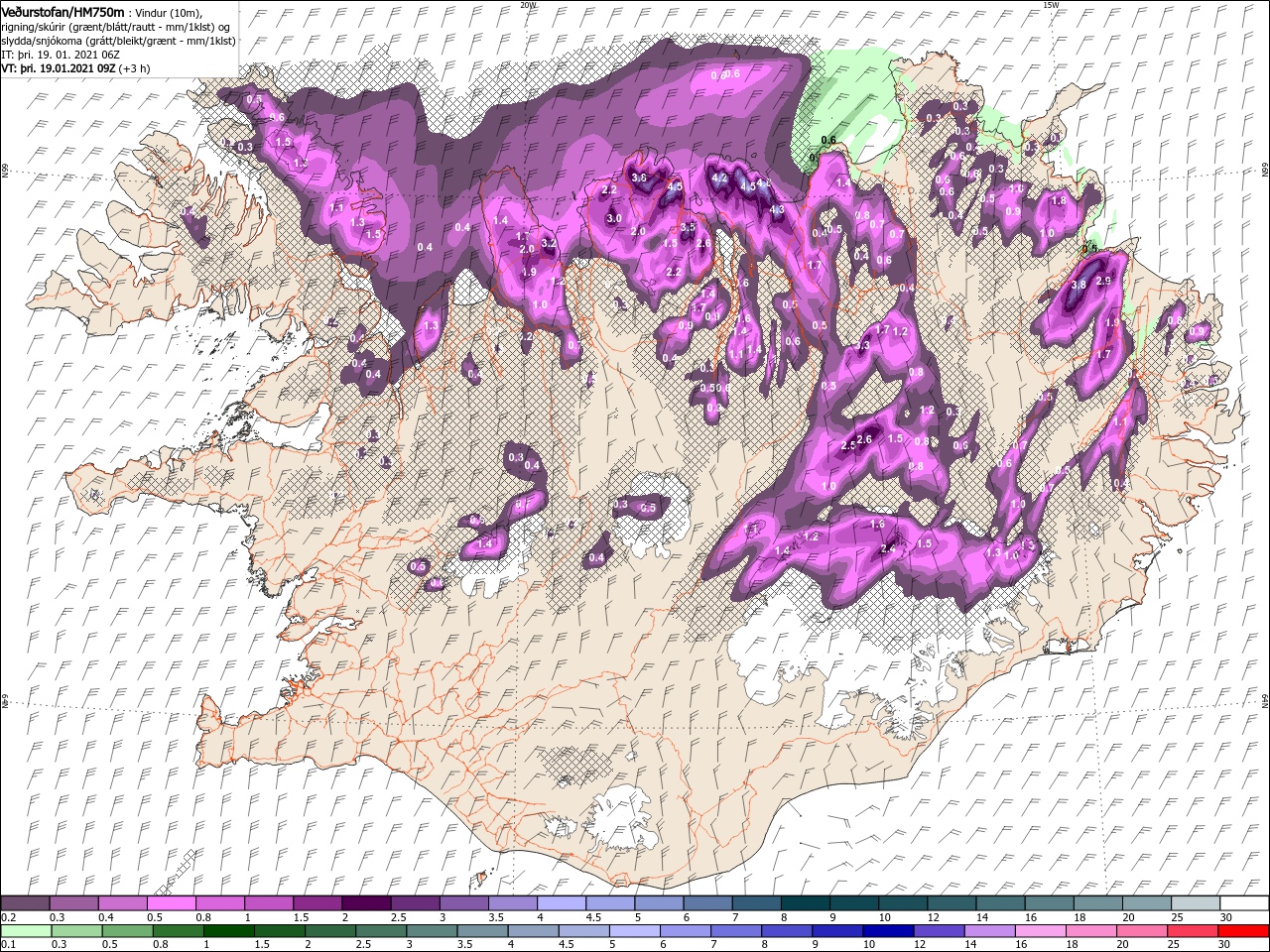Screen dimensions: 1270x952
Task: Click the darkest purple swatch labeled 2 in the top legend row
Action: tap(366, 902)
